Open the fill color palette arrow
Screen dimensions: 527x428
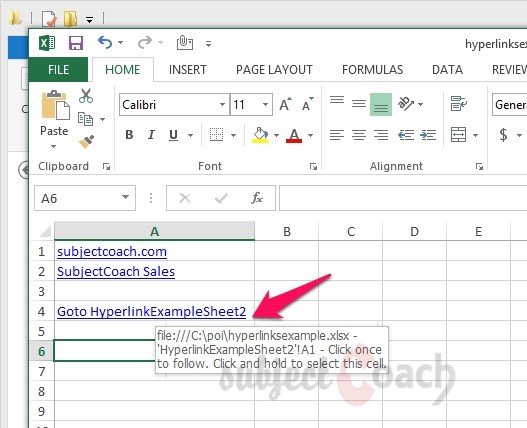(276, 135)
